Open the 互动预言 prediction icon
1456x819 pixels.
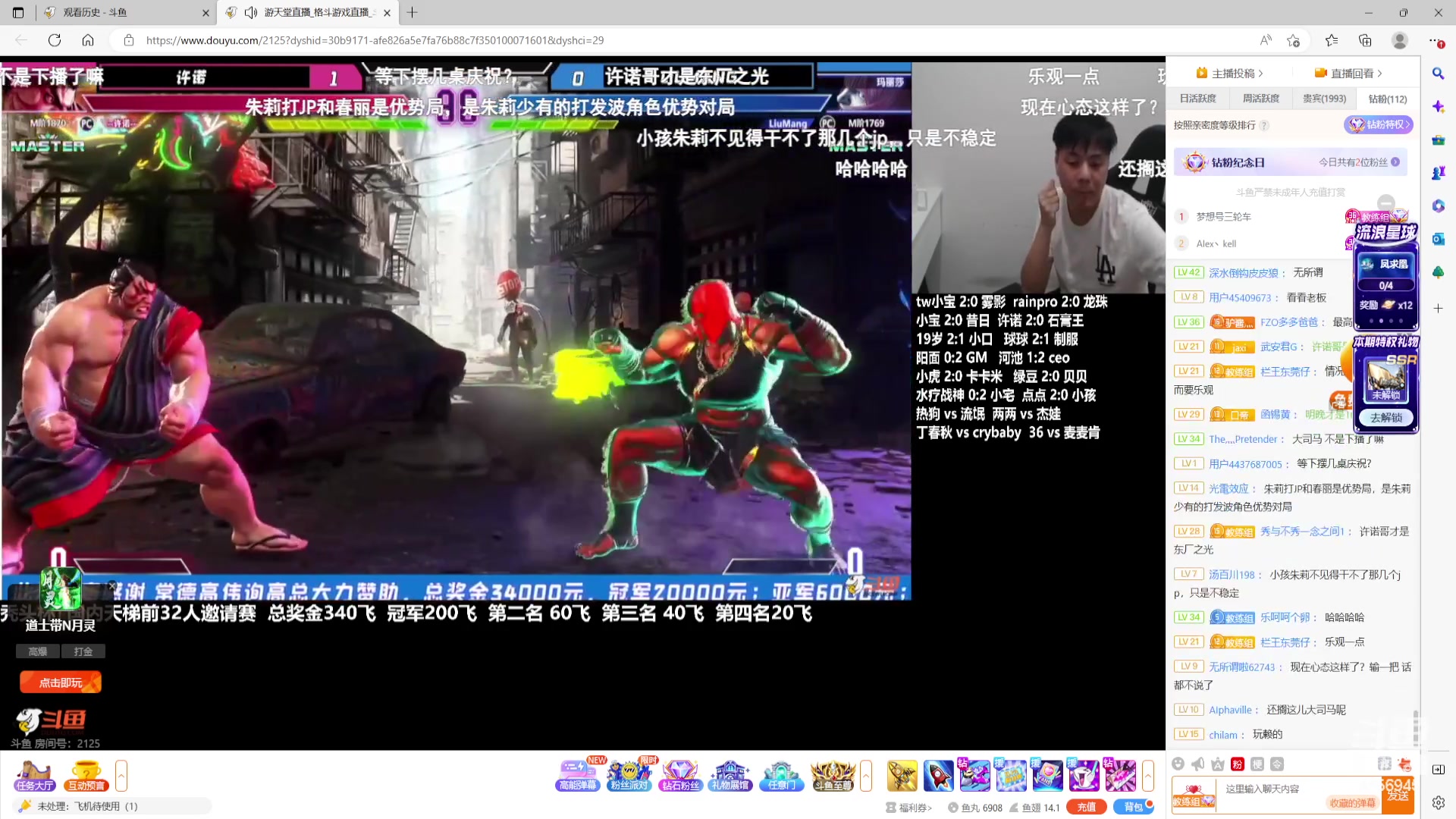click(x=86, y=776)
